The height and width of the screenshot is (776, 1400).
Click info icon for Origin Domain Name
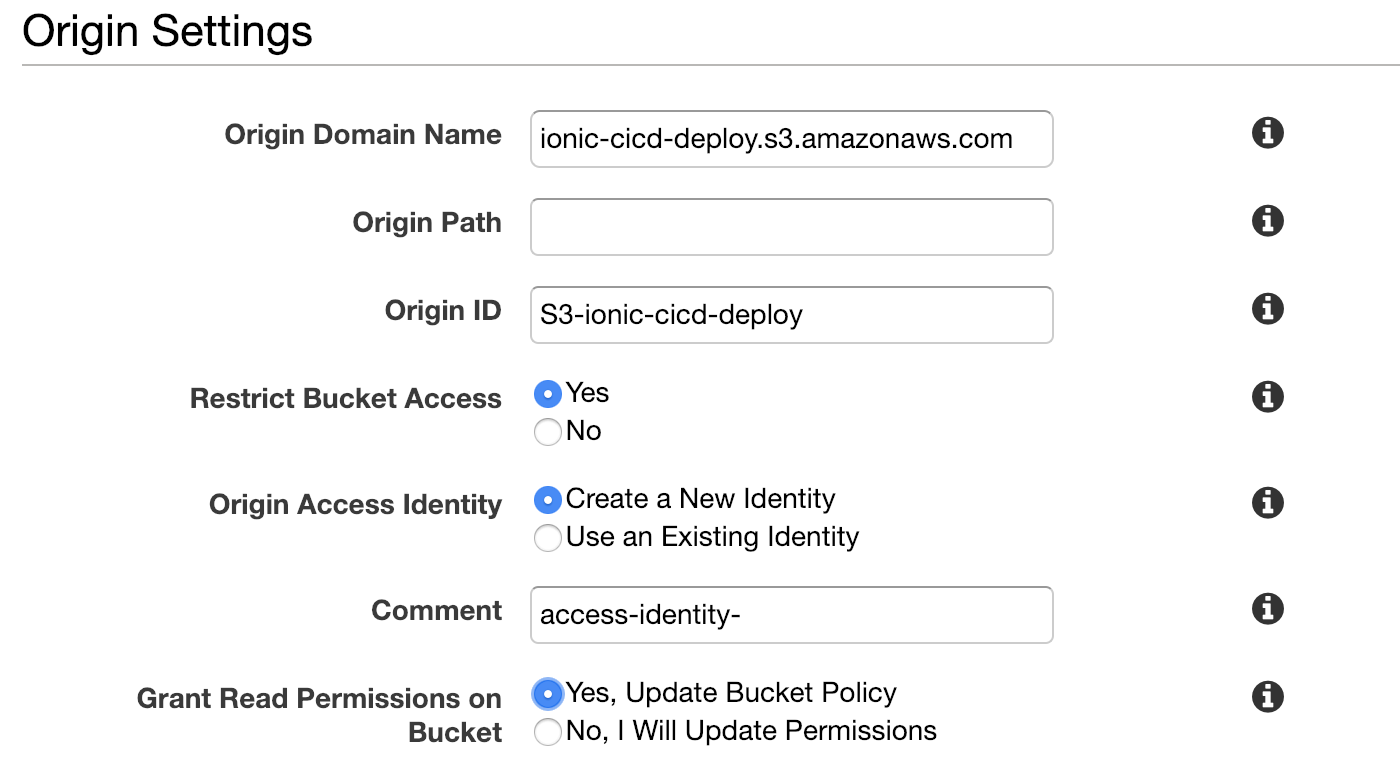point(1267,133)
